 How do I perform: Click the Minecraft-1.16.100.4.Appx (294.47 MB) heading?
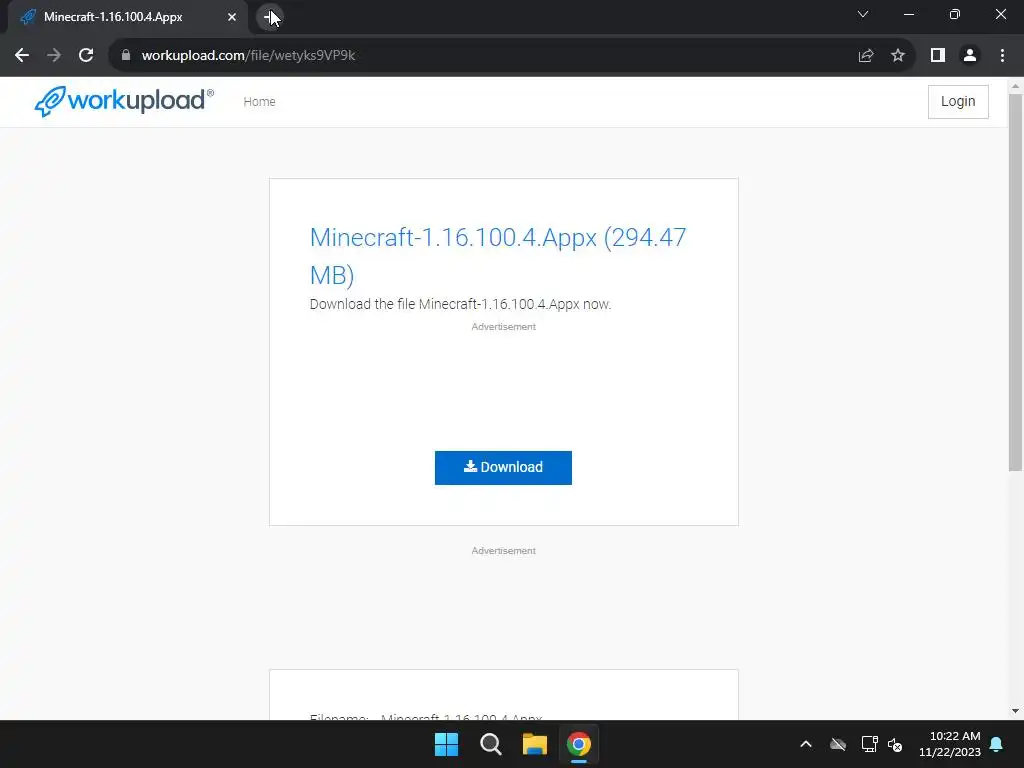(498, 256)
